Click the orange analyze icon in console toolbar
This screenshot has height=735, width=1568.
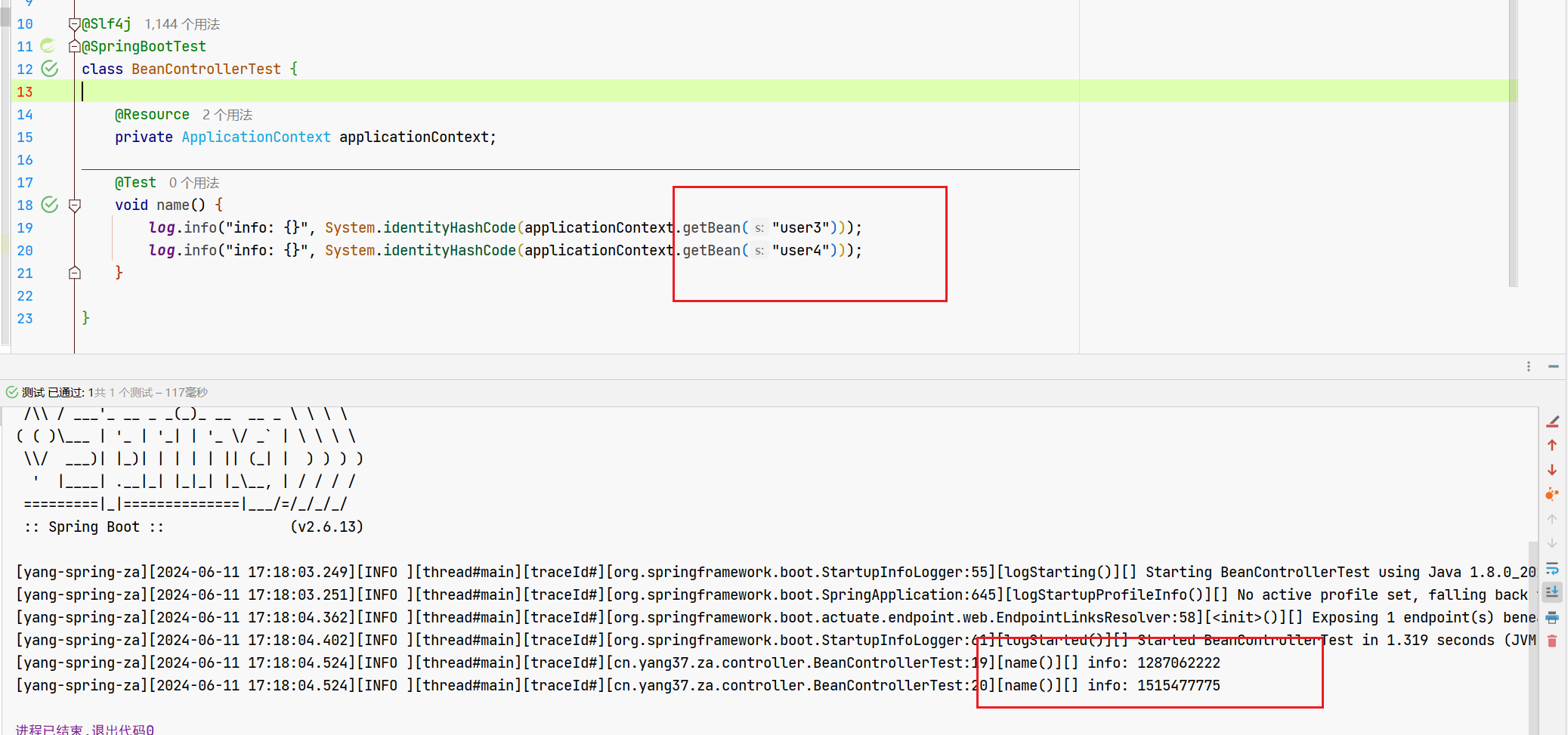[1552, 494]
